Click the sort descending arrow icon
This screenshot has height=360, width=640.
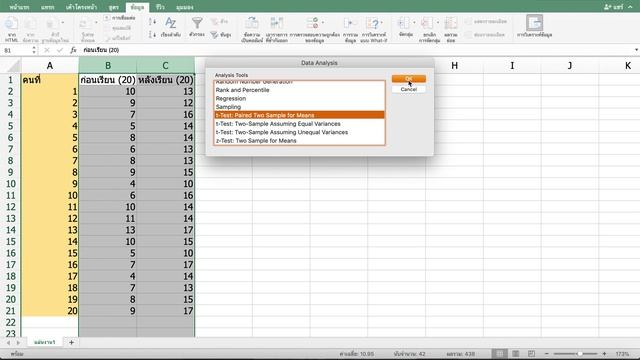tap(152, 35)
